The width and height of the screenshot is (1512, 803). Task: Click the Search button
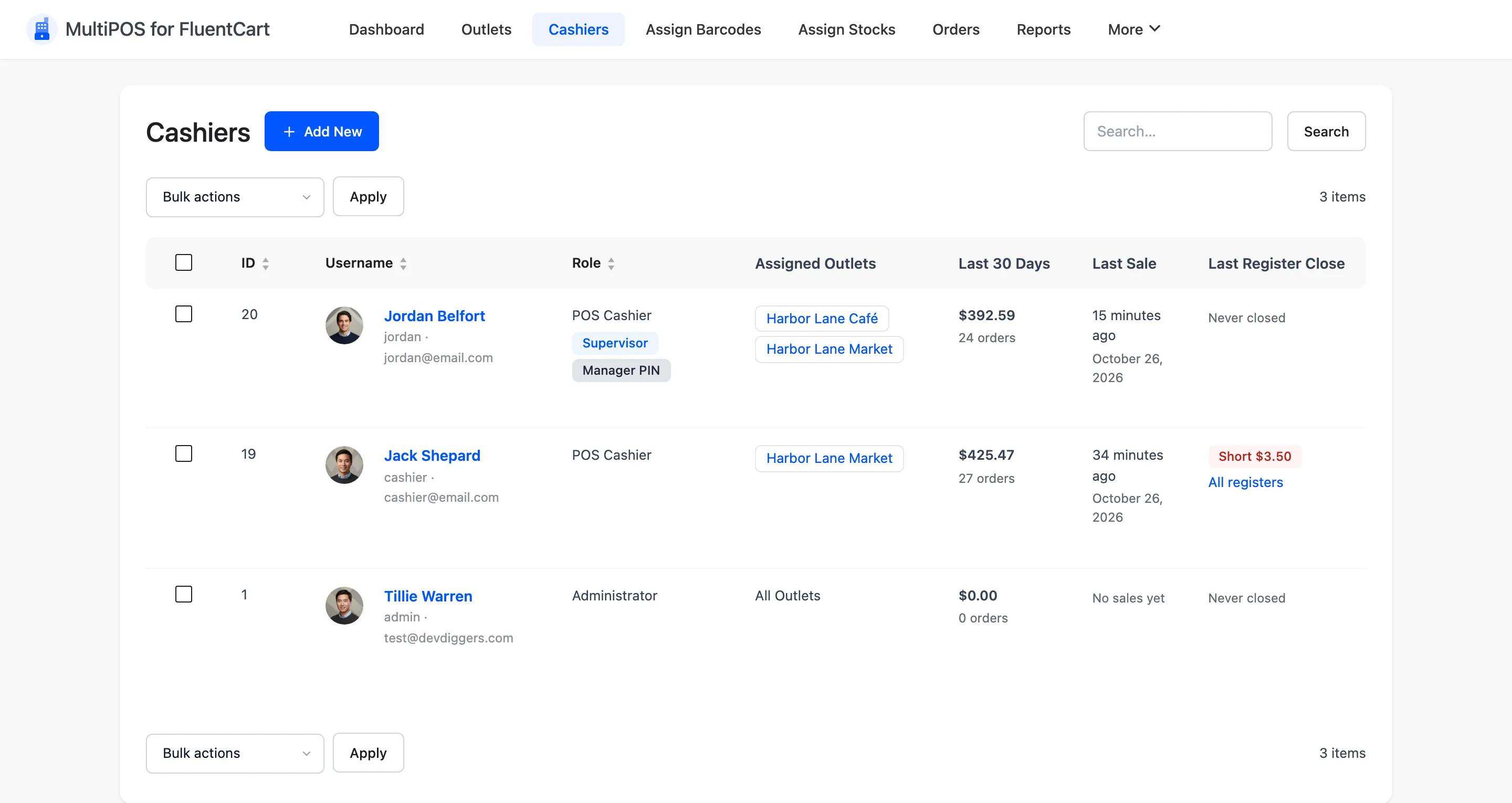(x=1326, y=132)
